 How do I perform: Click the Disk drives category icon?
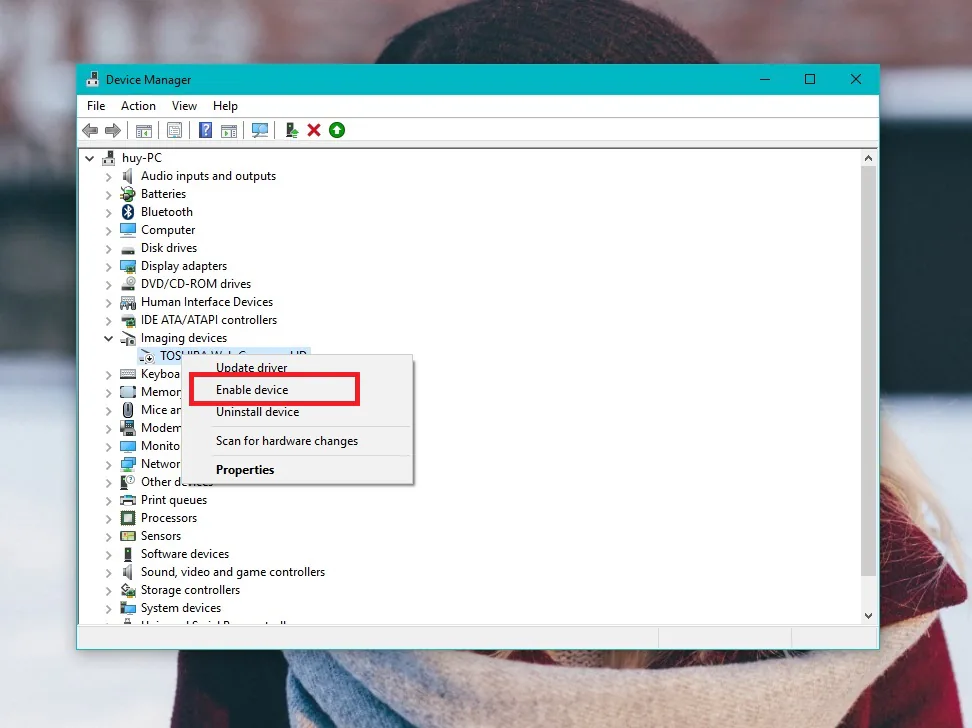pos(128,249)
